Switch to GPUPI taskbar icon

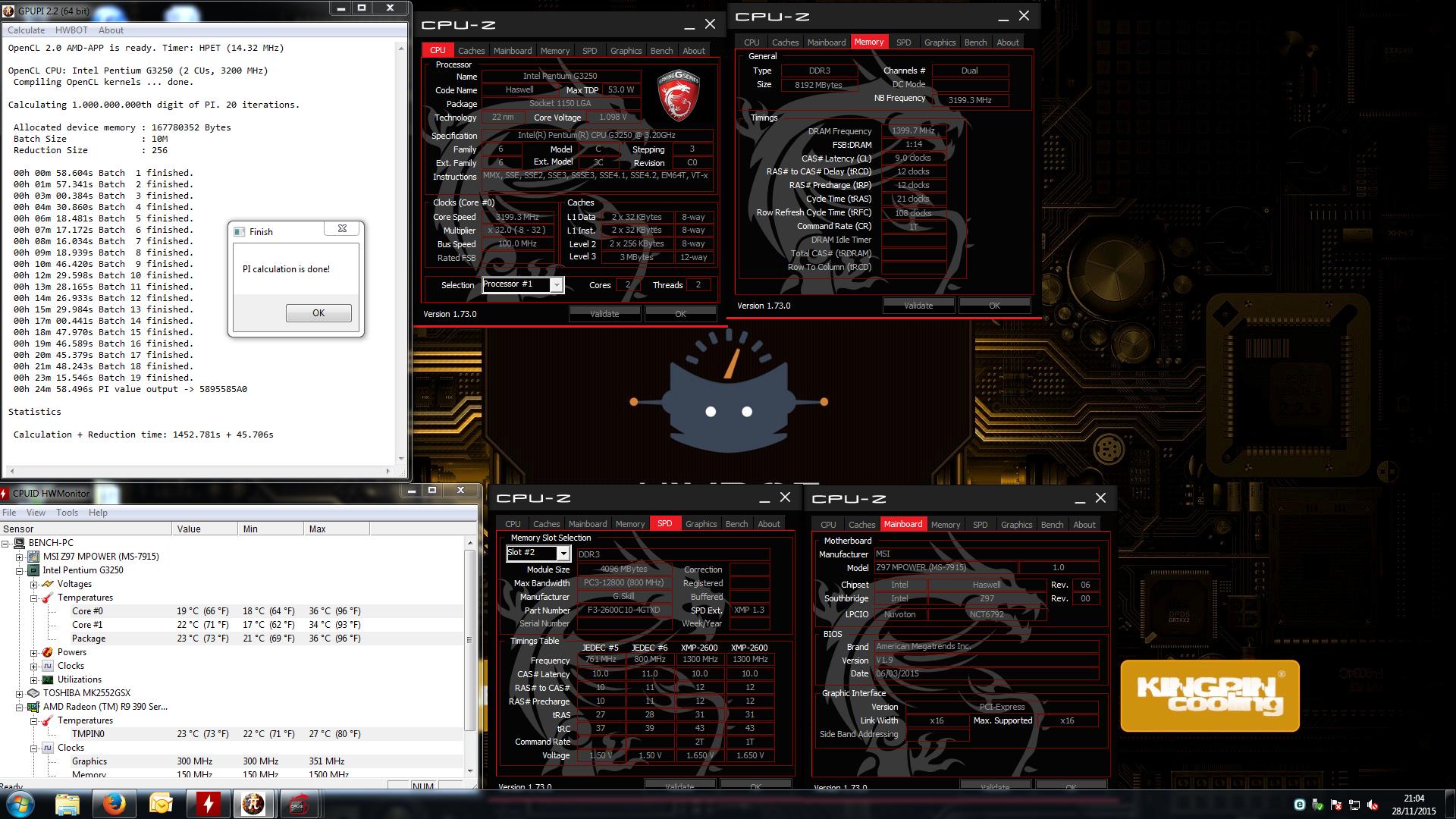[x=253, y=804]
